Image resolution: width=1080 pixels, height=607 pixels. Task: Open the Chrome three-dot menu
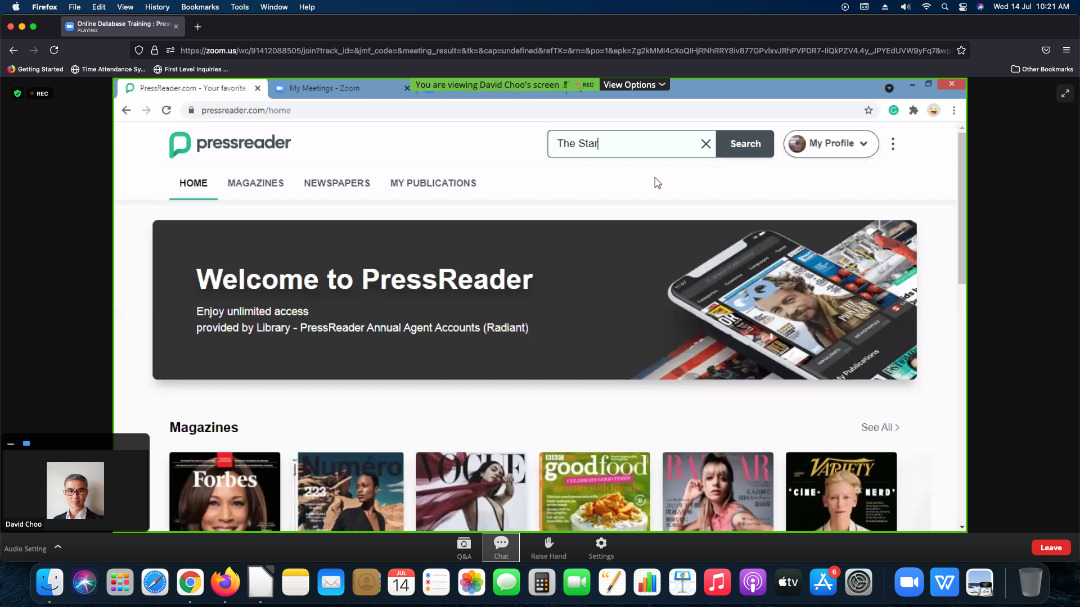[954, 110]
